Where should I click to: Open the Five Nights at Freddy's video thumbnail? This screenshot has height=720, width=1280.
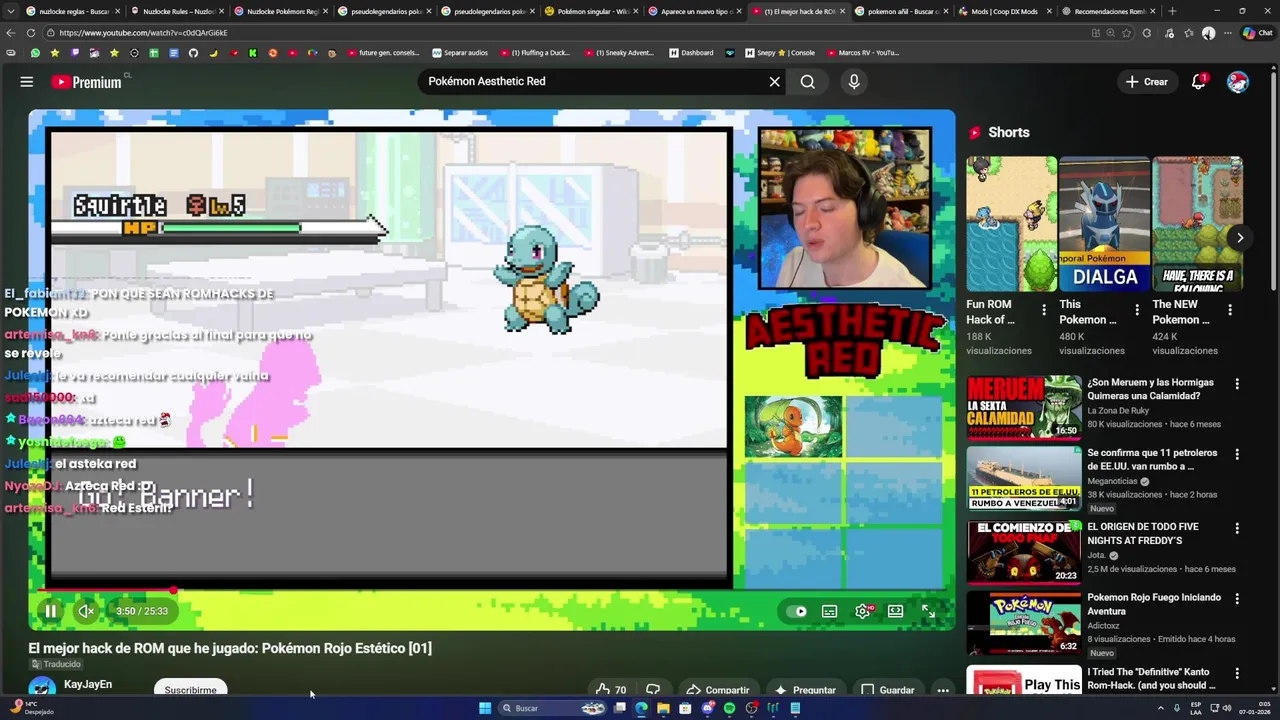pyautogui.click(x=1024, y=552)
